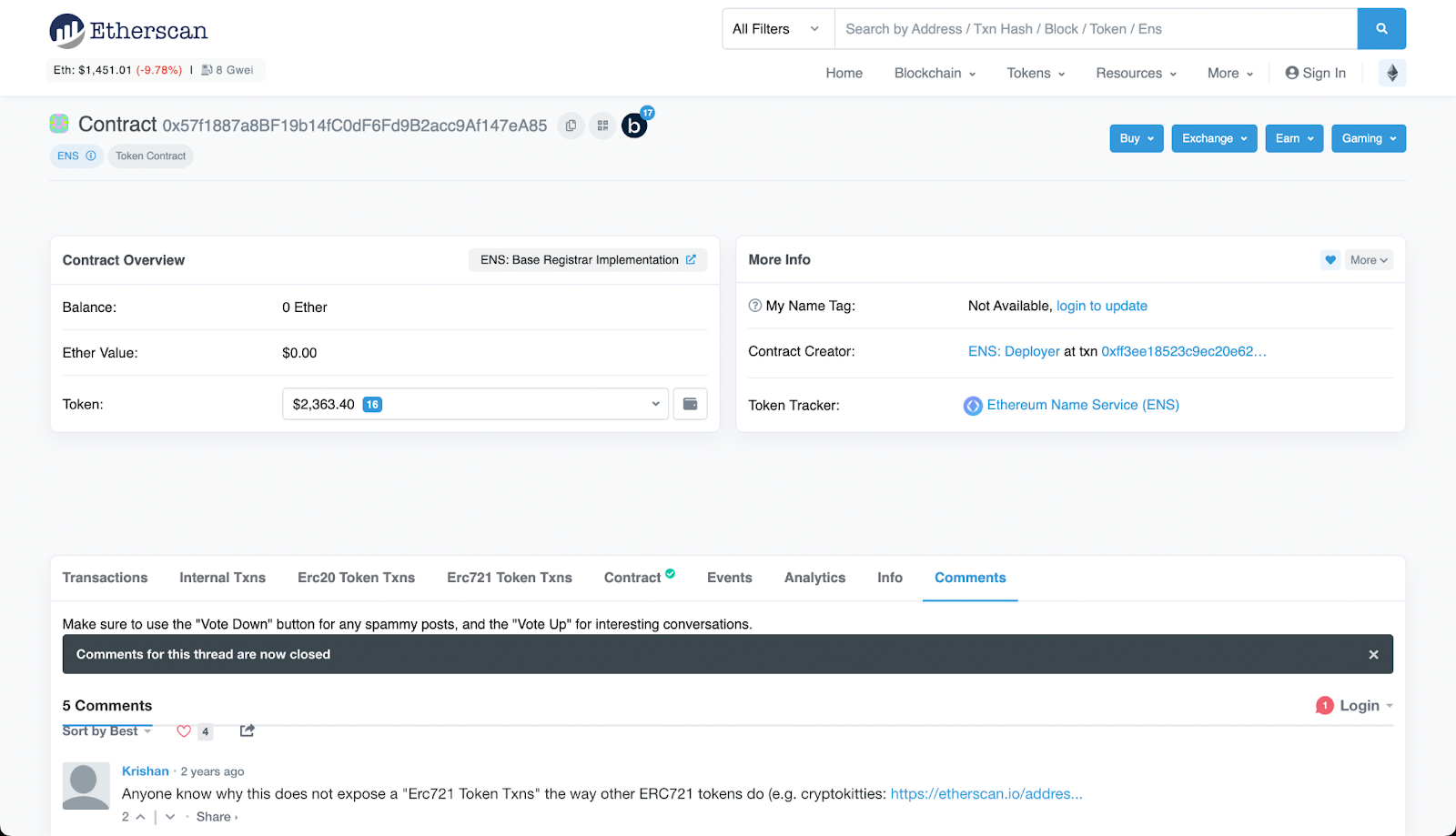1456x836 pixels.
Task: Select the Comments tab
Action: tap(970, 578)
